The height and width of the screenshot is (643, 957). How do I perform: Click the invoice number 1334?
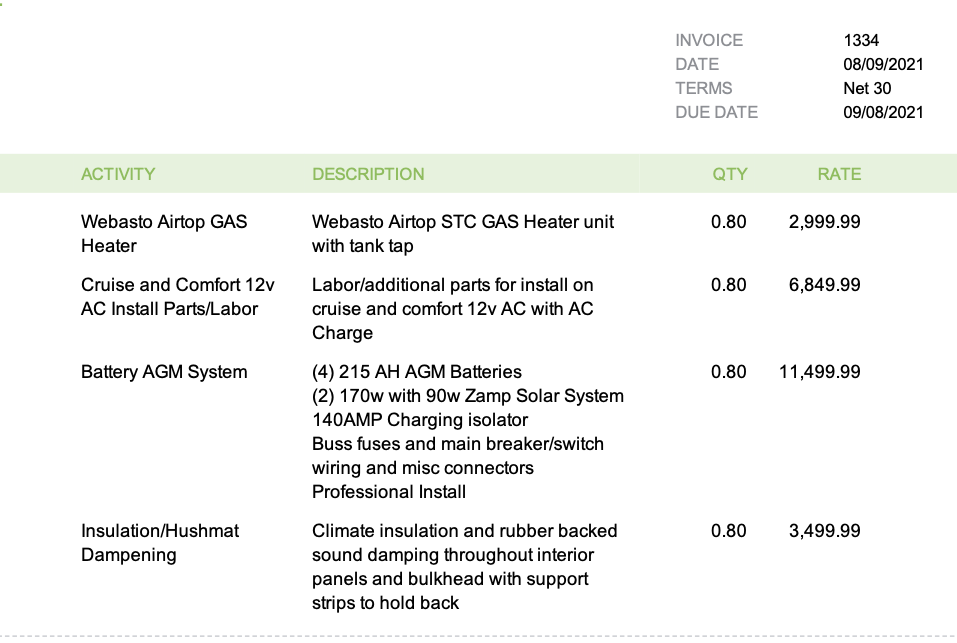point(861,40)
